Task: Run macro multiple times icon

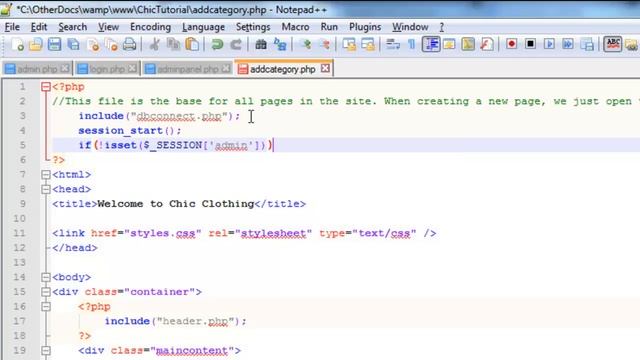Action: [568, 44]
